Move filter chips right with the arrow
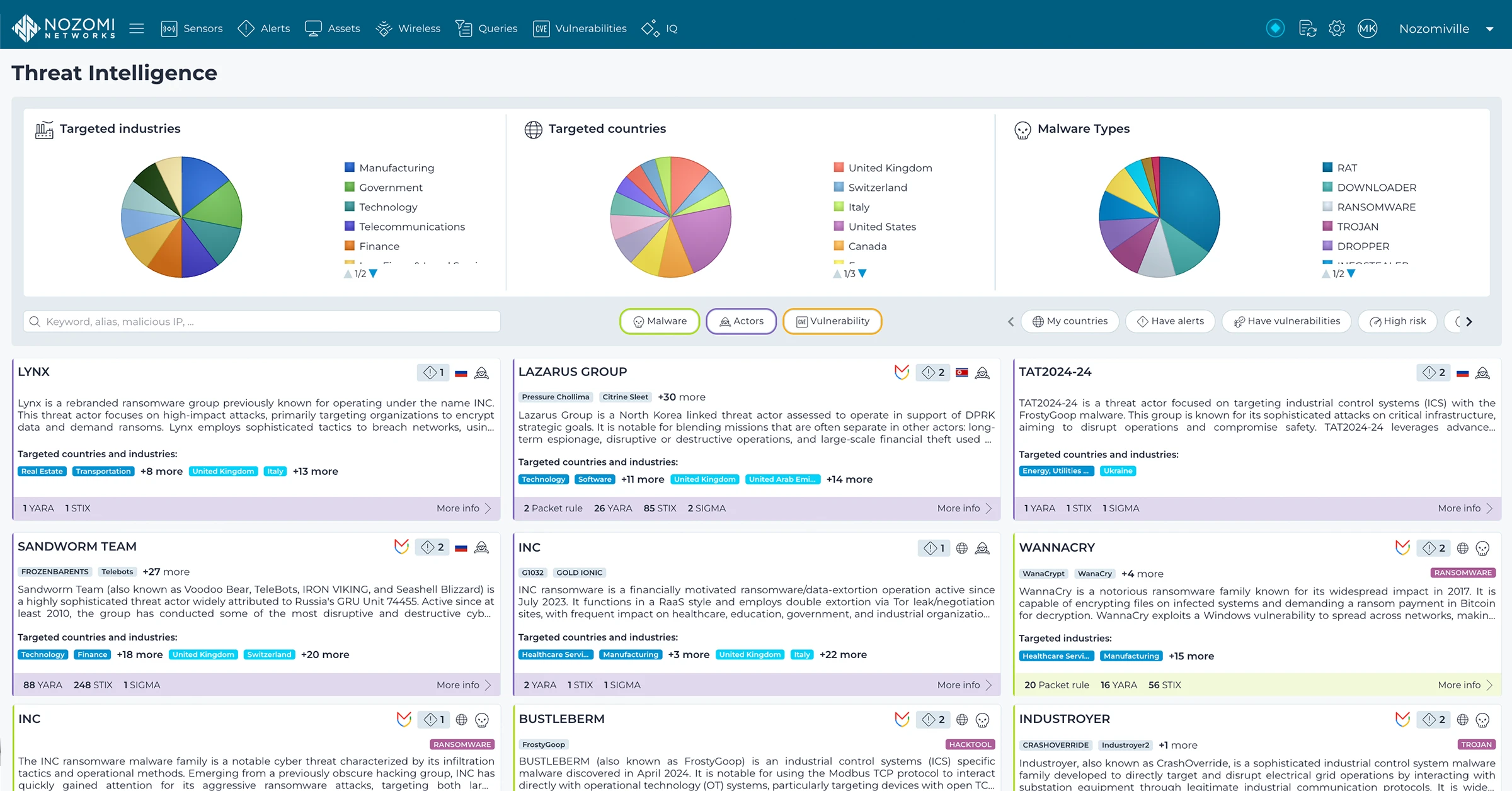The image size is (1512, 791). coord(1469,322)
